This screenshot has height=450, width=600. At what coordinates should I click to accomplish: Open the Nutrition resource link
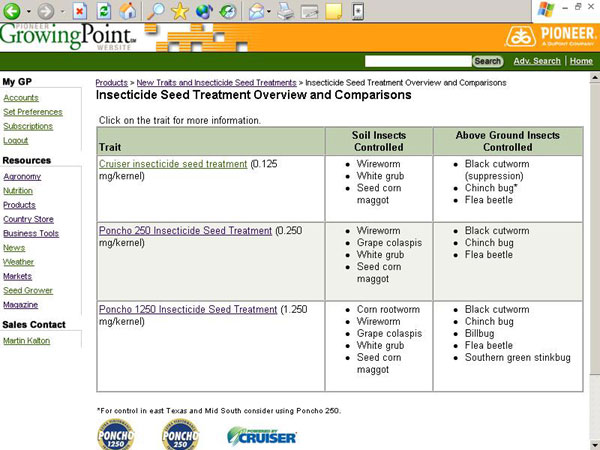coord(18,191)
